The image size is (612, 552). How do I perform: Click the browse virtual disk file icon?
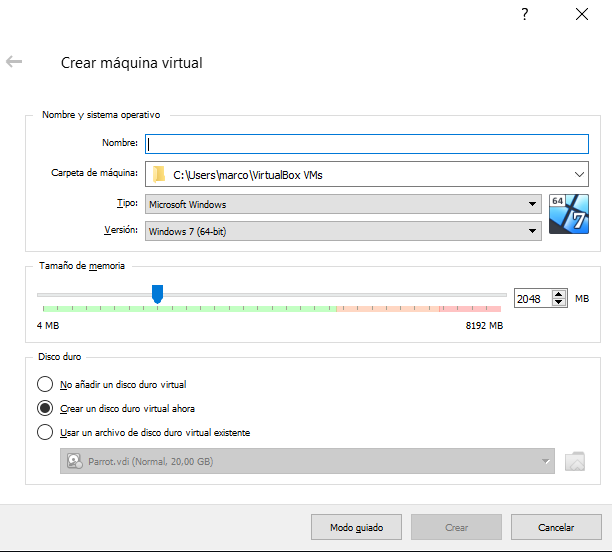pos(575,461)
